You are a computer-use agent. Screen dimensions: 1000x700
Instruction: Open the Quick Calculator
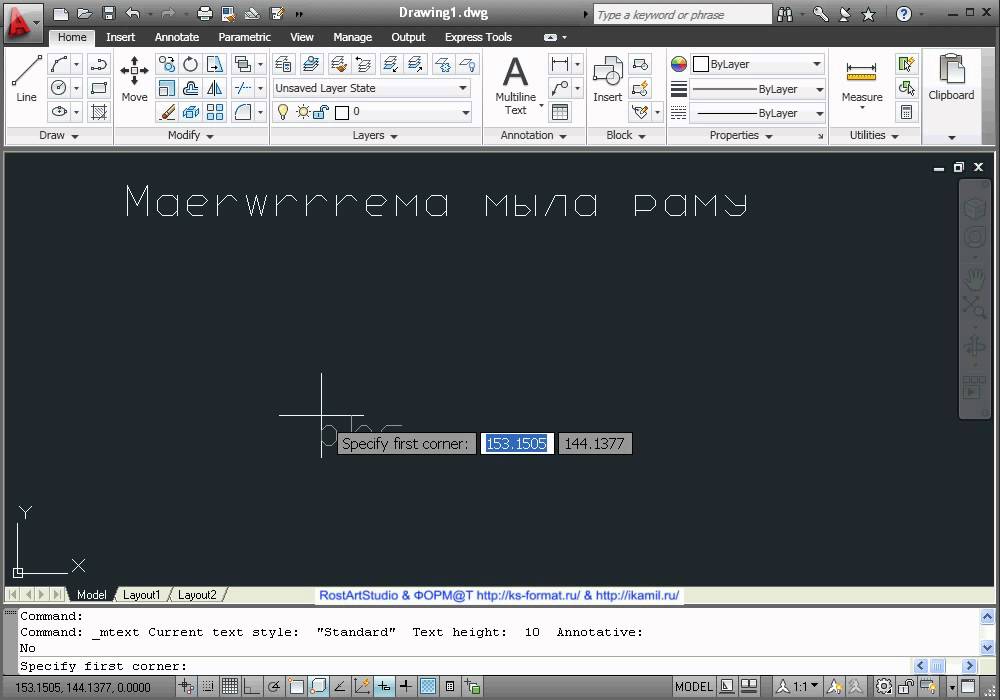point(906,112)
